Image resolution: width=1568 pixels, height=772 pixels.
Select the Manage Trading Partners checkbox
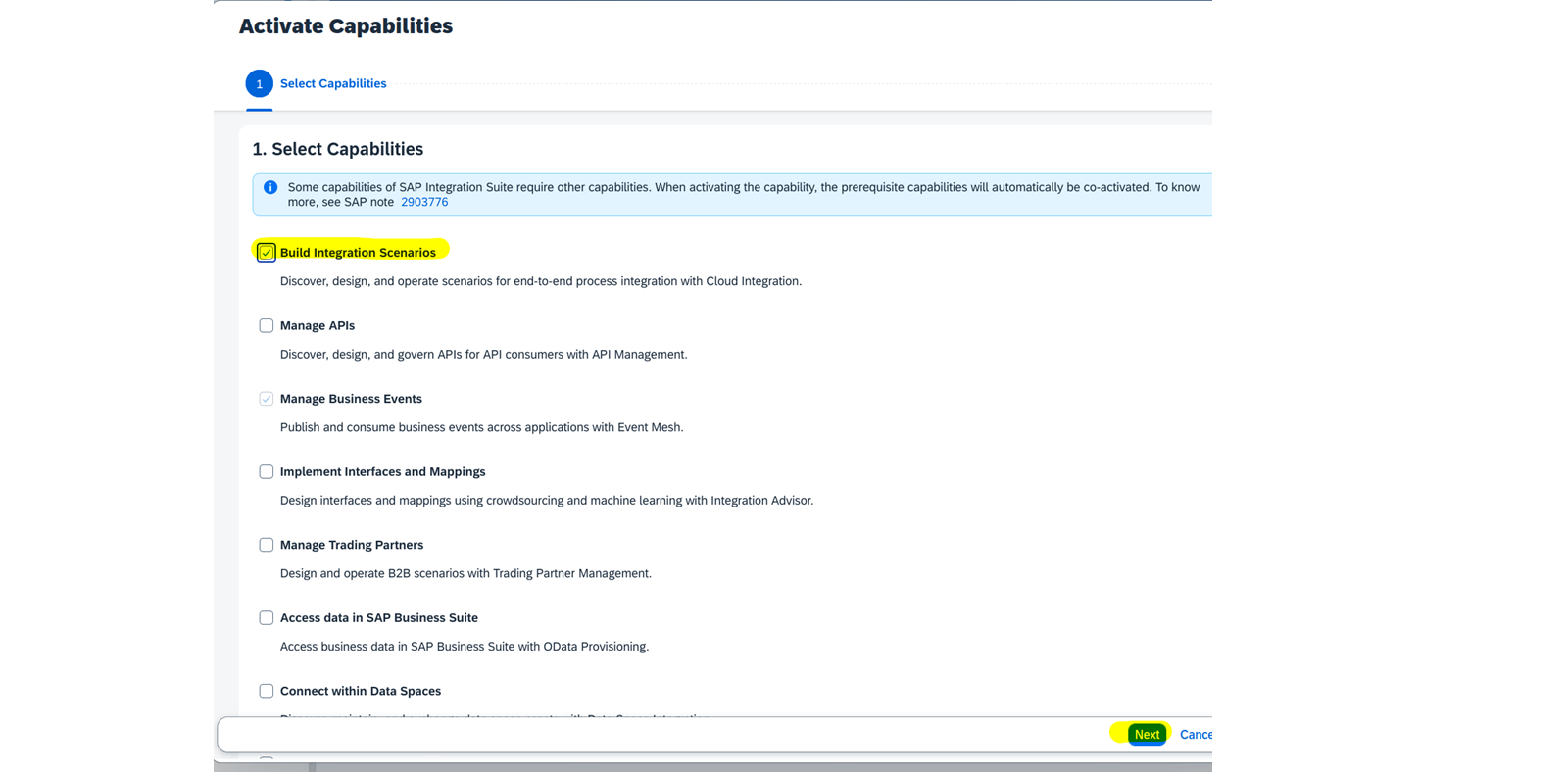(266, 545)
